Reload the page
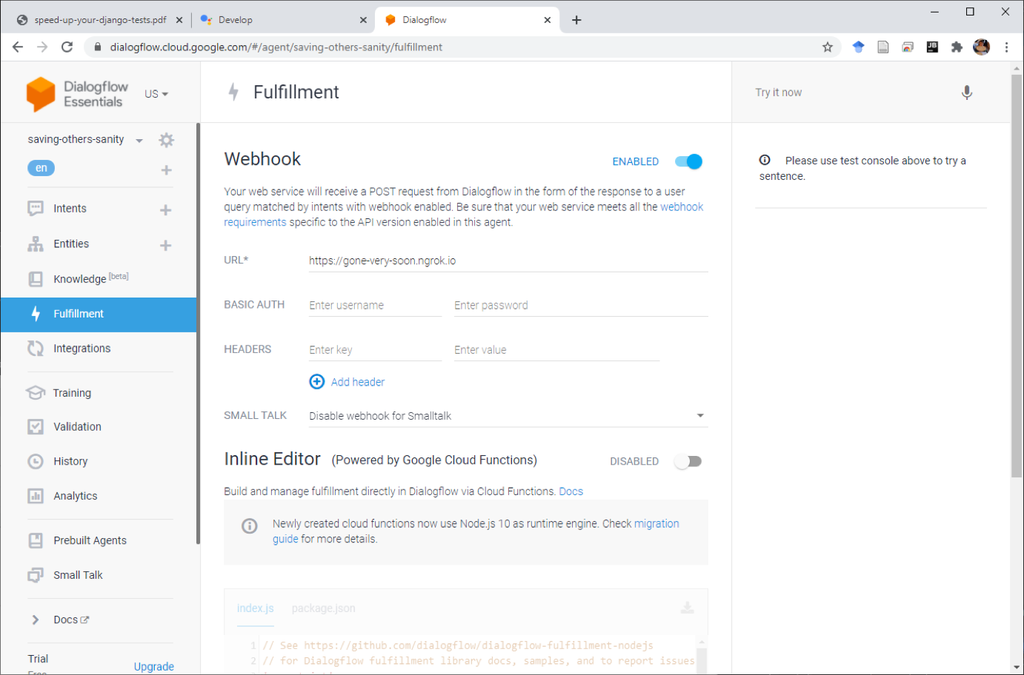 coord(67,47)
